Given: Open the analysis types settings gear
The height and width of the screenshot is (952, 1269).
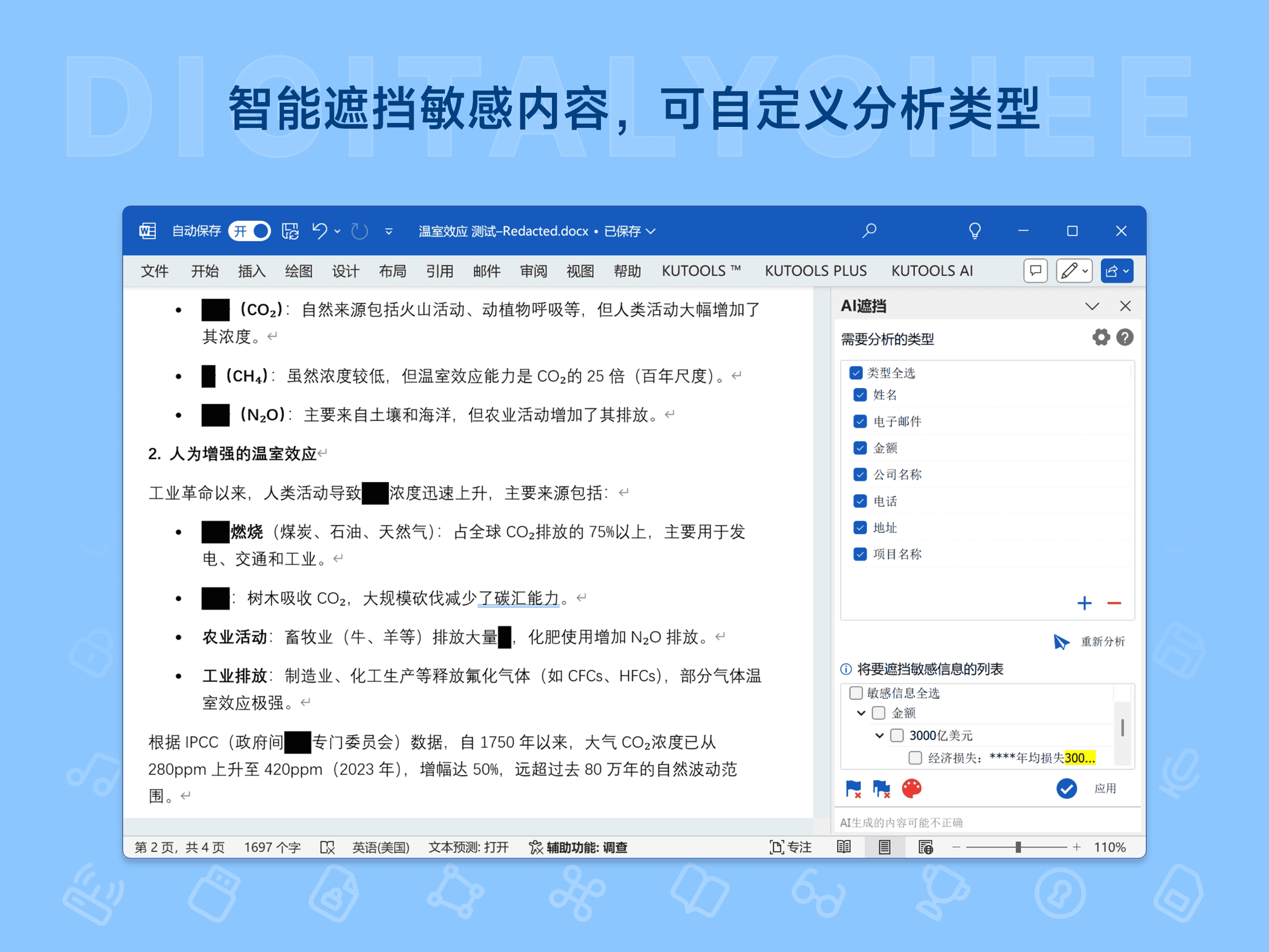Looking at the screenshot, I should (x=1101, y=337).
